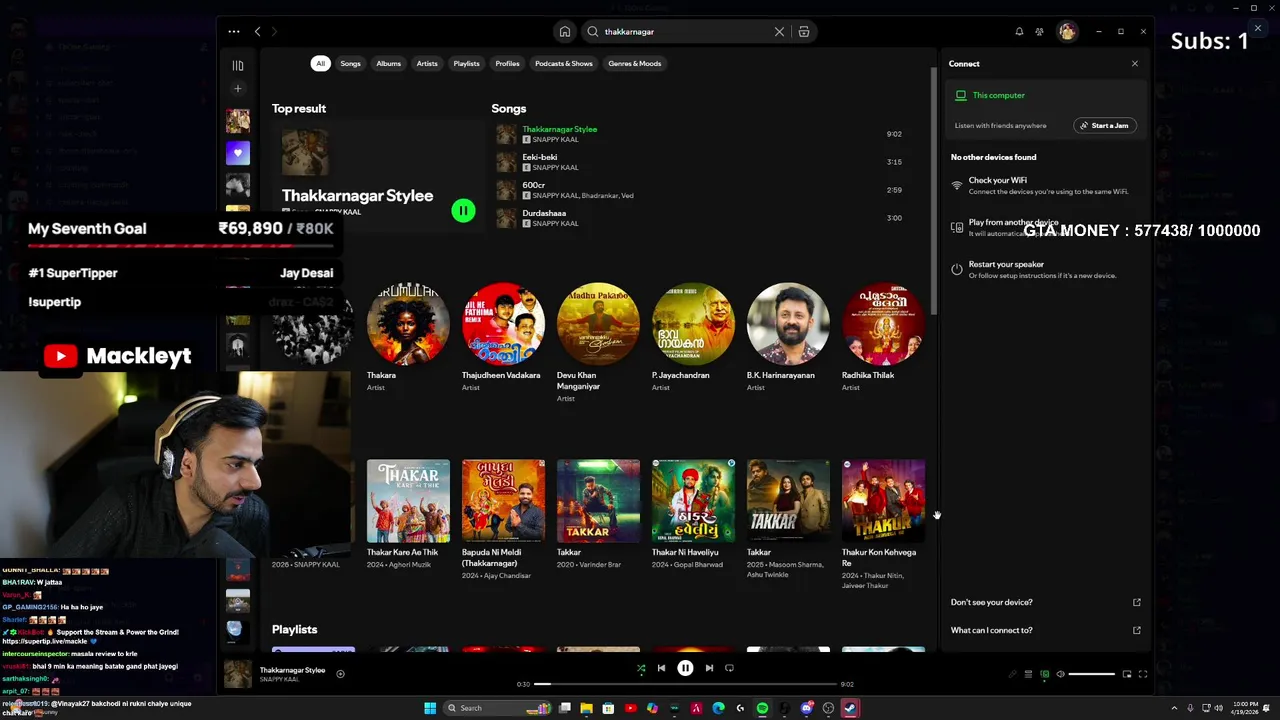Open the miniplayer icon
The height and width of the screenshot is (720, 1280).
pos(1127,674)
